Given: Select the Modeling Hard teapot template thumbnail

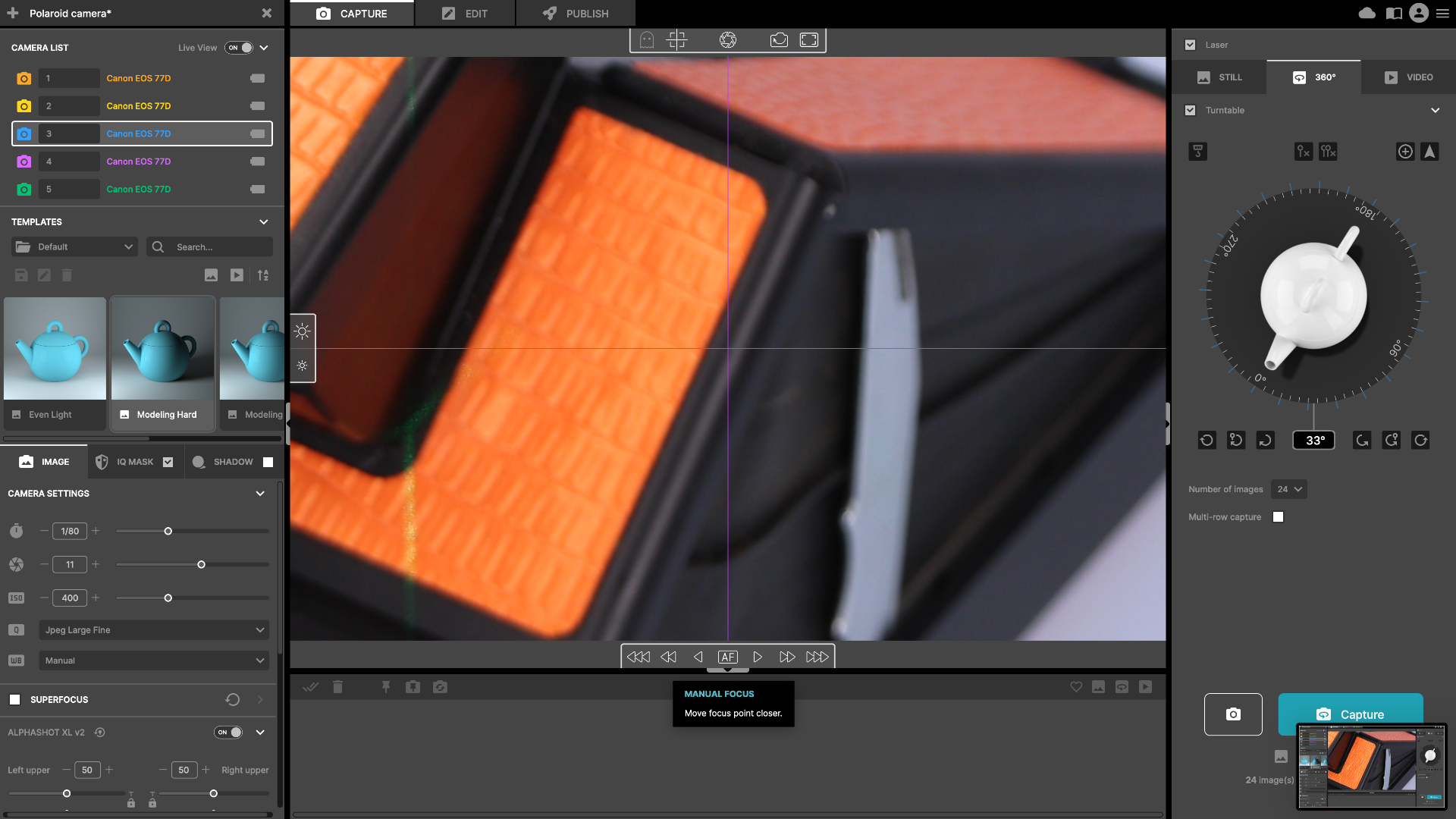Looking at the screenshot, I should (x=162, y=349).
